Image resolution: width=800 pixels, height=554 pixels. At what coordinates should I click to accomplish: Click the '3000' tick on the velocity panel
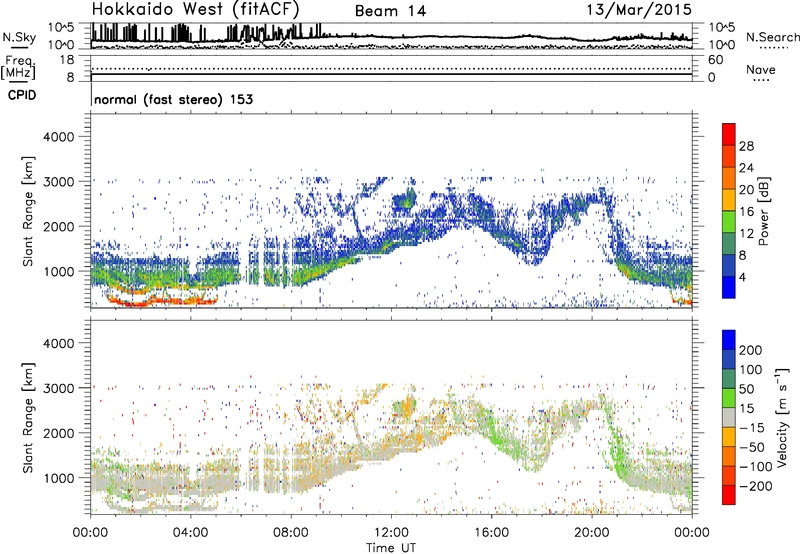(59, 388)
